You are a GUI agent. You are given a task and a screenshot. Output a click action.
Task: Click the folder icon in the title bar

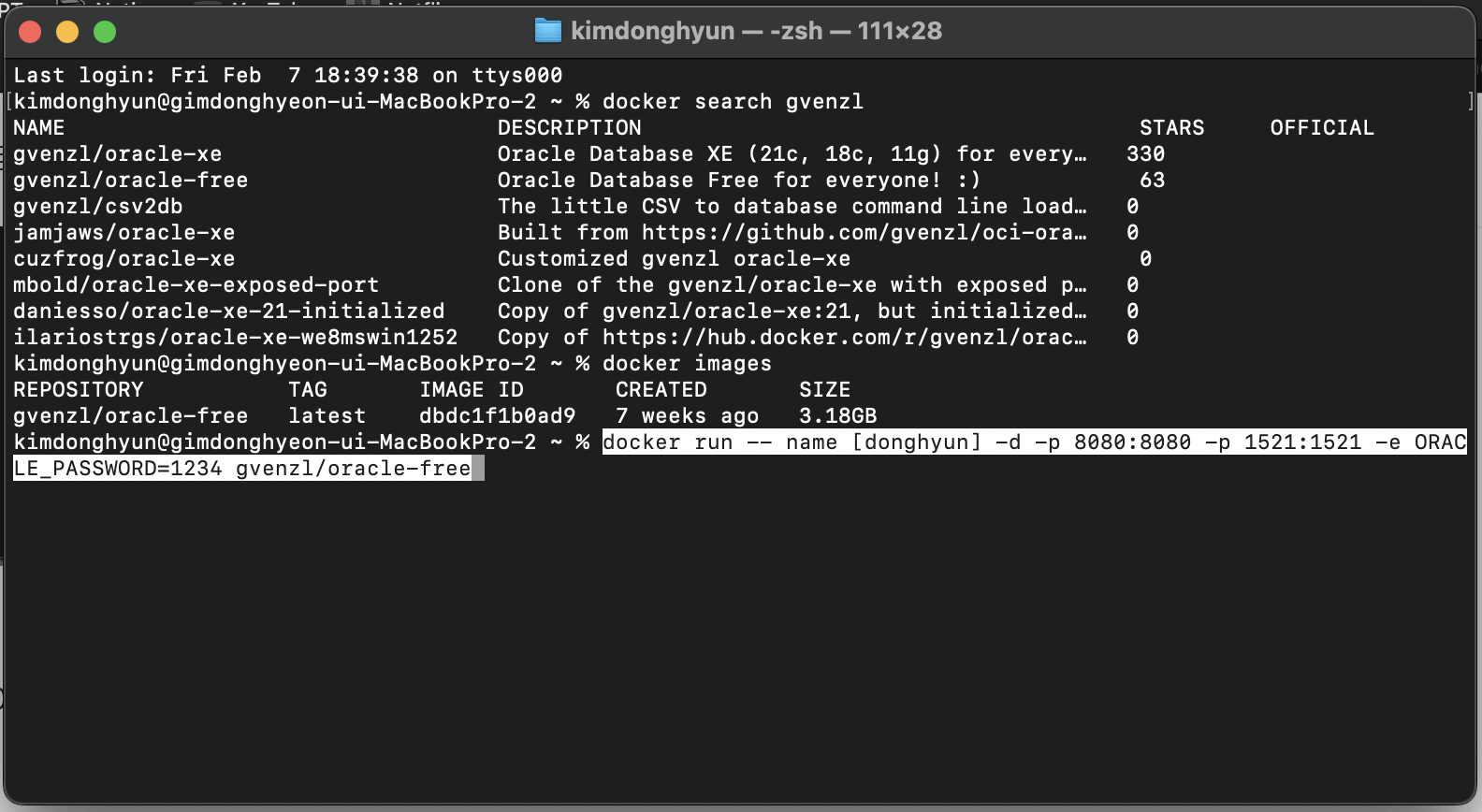point(547,31)
